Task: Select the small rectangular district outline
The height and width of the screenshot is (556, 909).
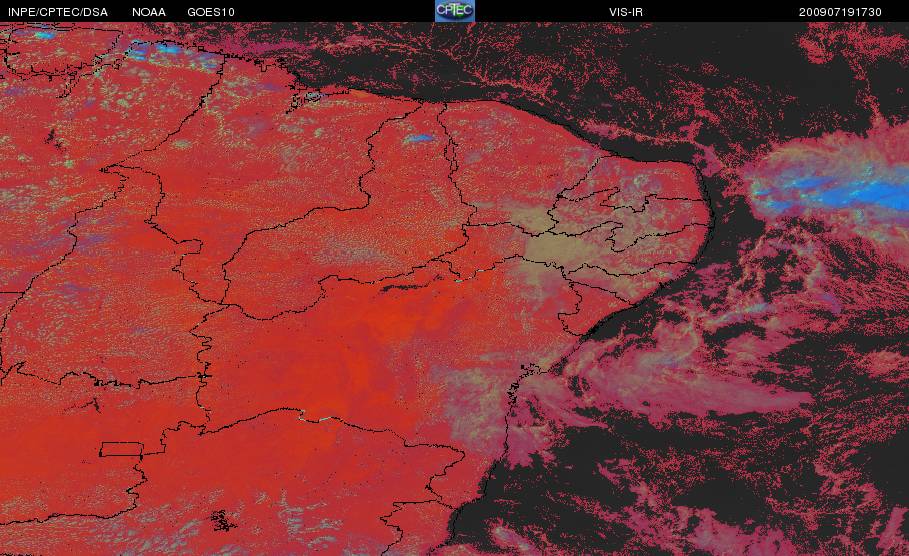Action: click(122, 449)
